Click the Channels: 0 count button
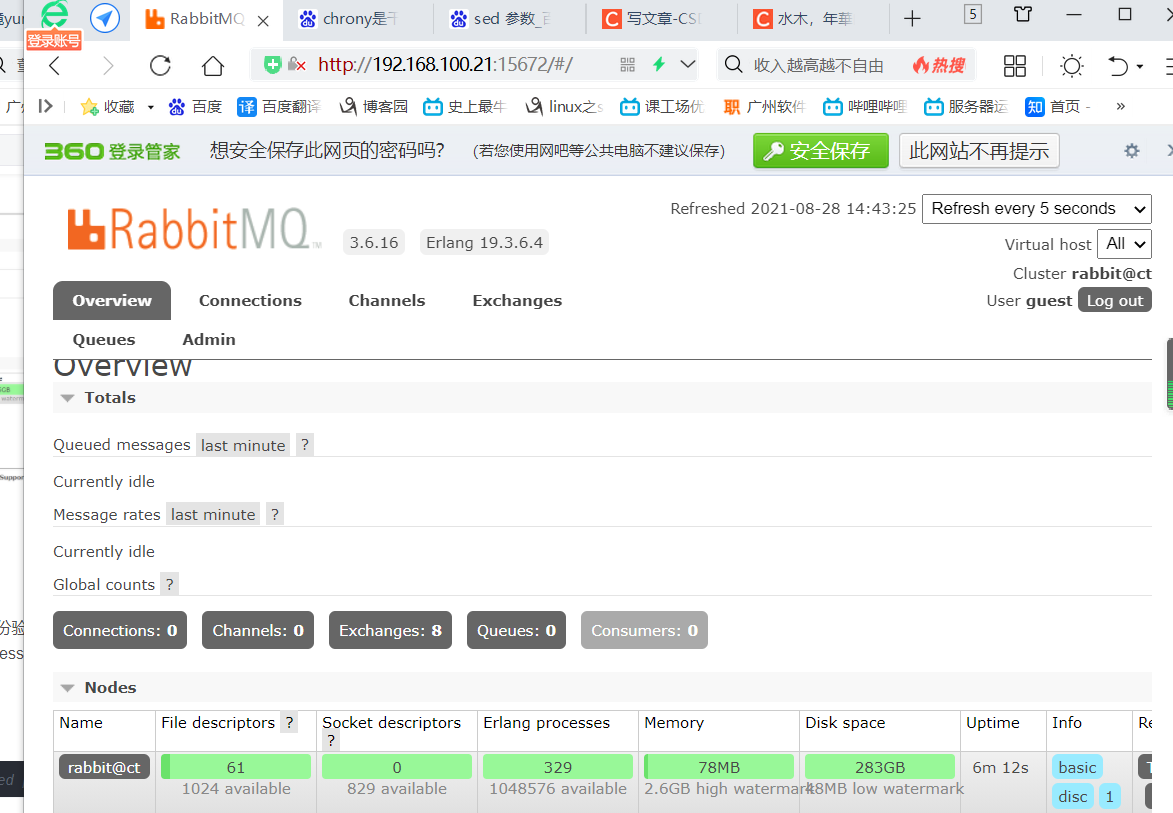Image resolution: width=1173 pixels, height=813 pixels. [258, 631]
